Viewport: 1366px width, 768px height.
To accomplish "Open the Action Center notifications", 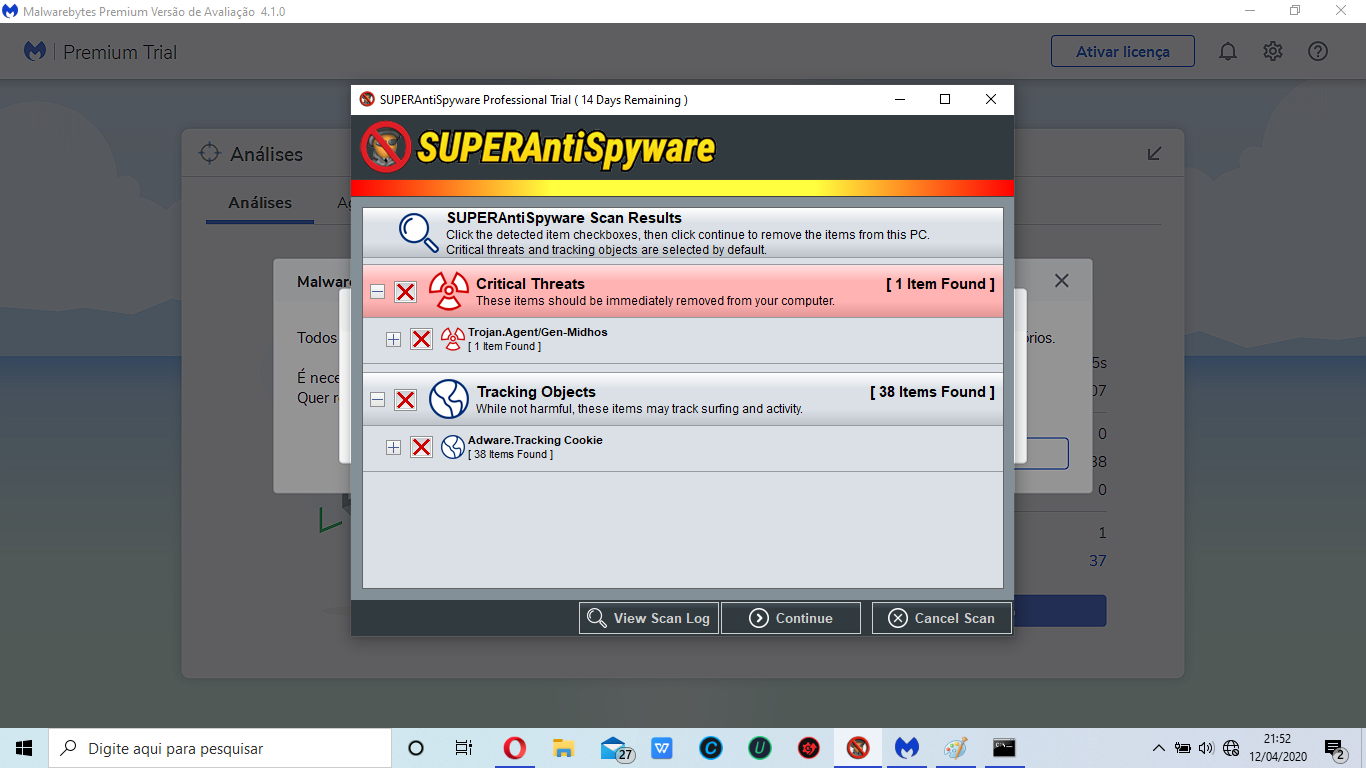I will point(1335,748).
